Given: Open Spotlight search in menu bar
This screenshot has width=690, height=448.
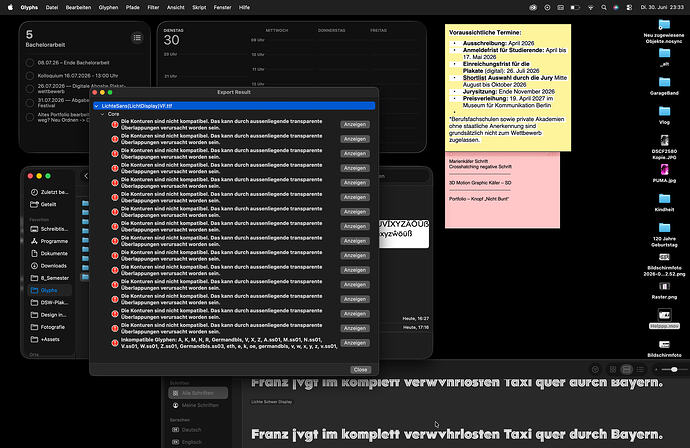Looking at the screenshot, I should (x=604, y=7).
